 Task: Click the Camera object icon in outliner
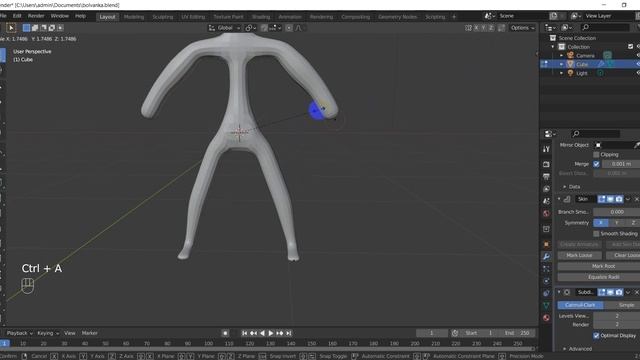570,56
